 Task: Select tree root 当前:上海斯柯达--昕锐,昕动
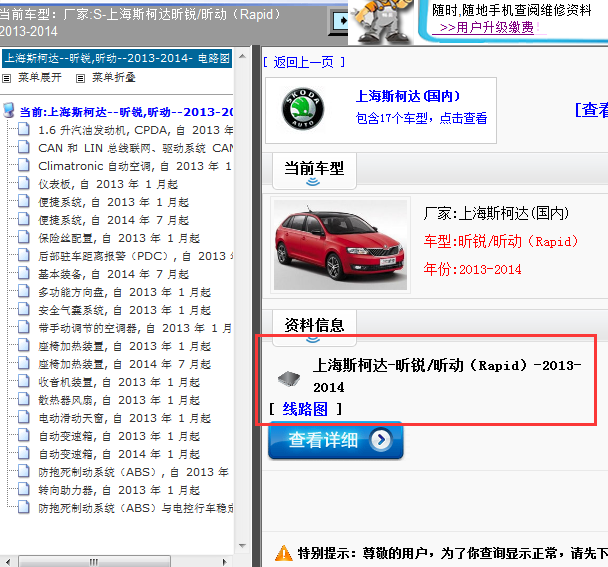(126, 112)
